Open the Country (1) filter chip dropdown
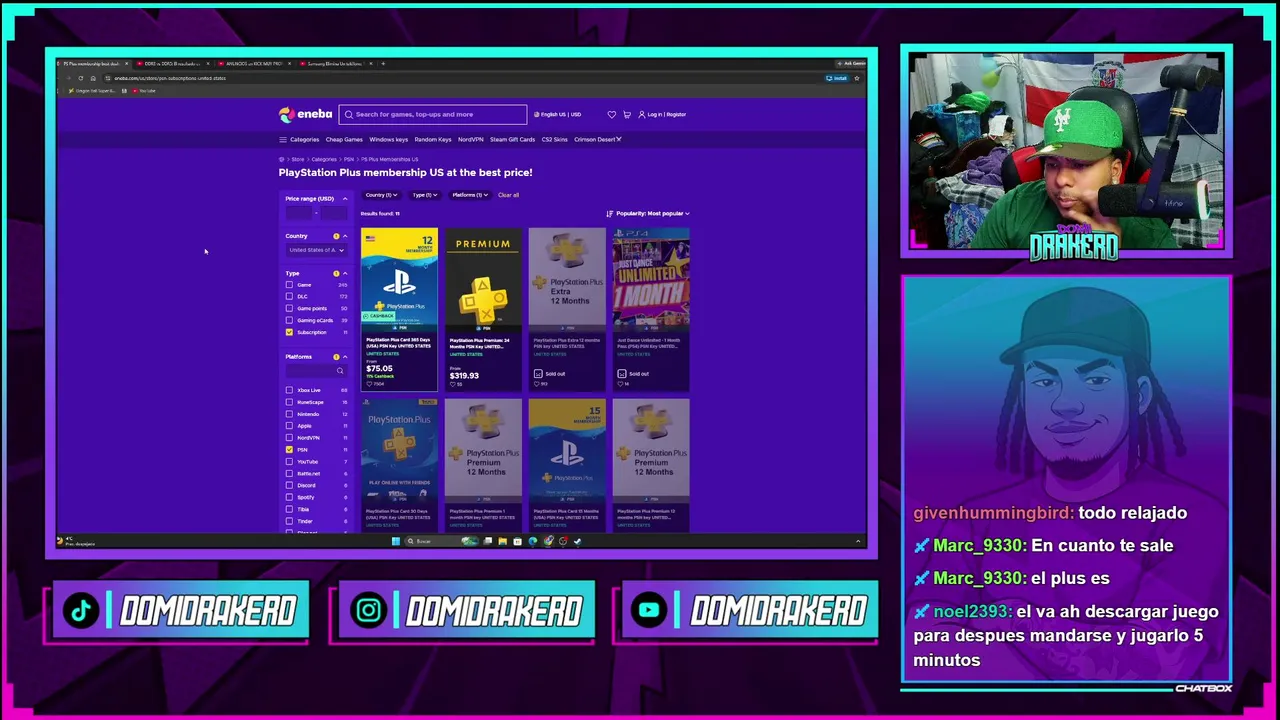1280x720 pixels. [x=381, y=195]
